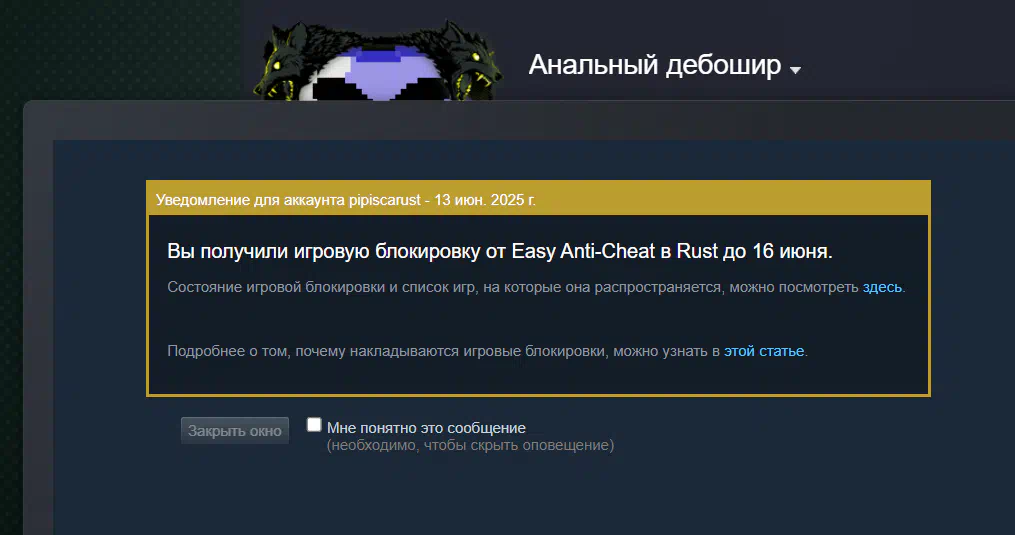Click the yellow 'Уведомление для аккаунта' header bar
The image size is (1015, 535).
tap(539, 198)
